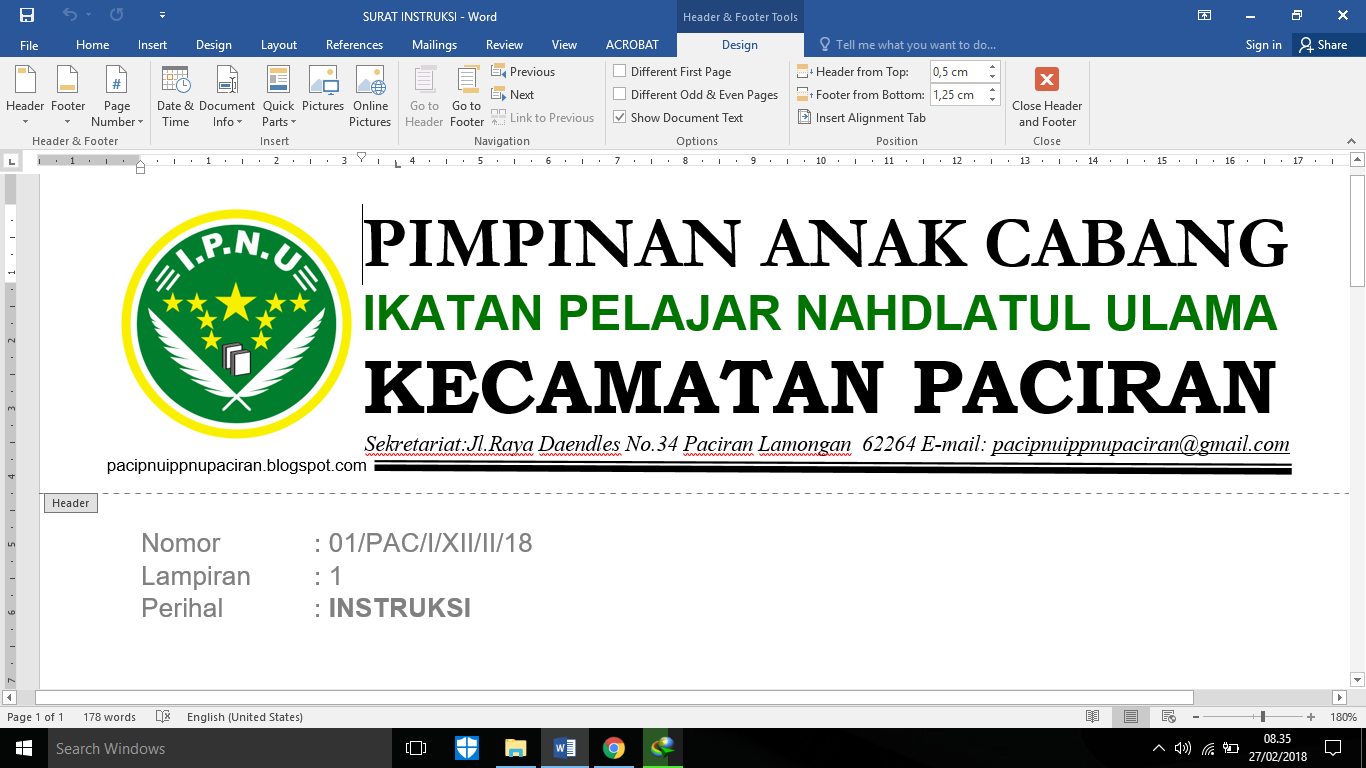Click the tab selector at the ruler corner

11,160
